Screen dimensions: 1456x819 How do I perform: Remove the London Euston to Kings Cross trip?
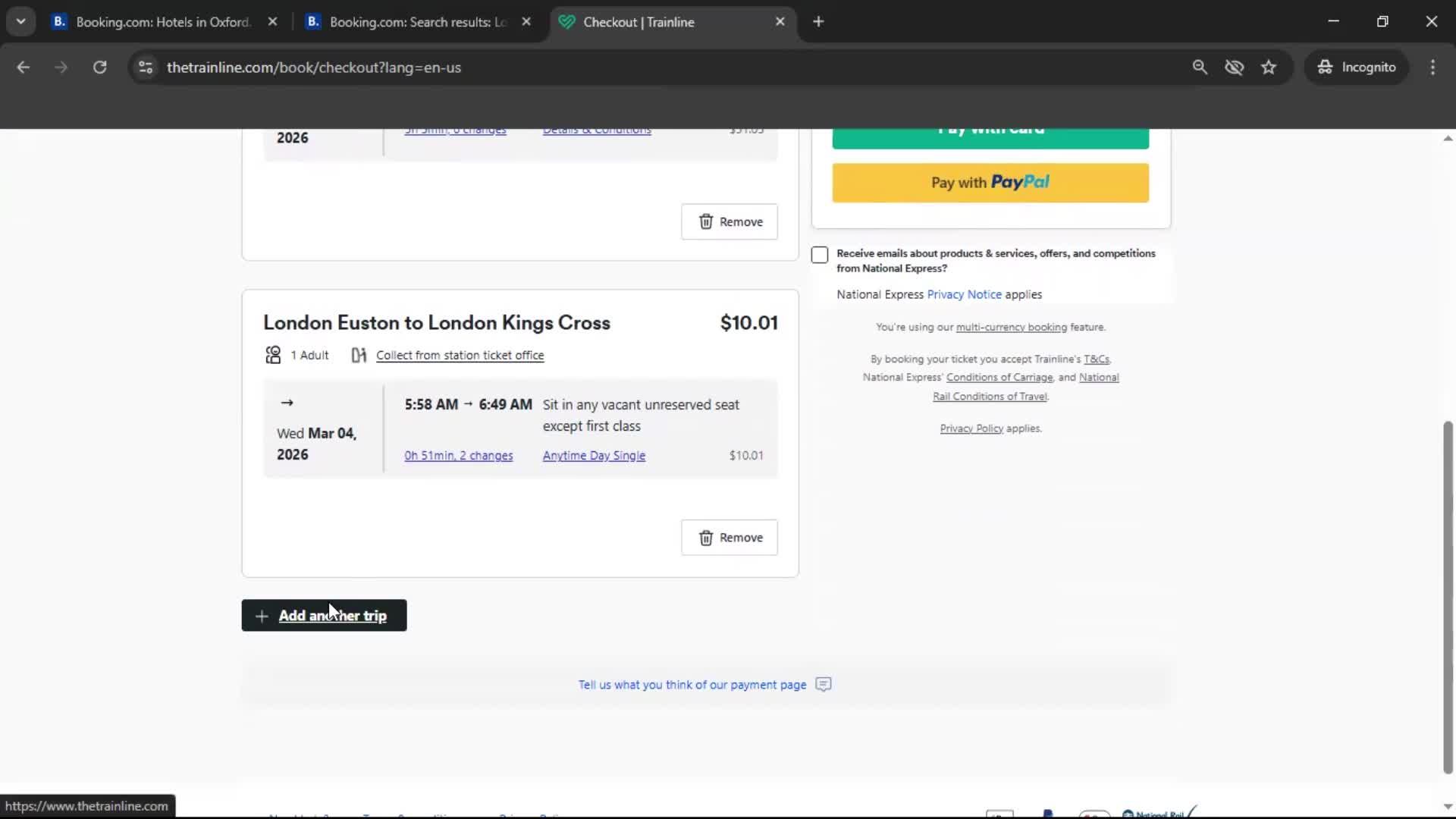click(729, 537)
